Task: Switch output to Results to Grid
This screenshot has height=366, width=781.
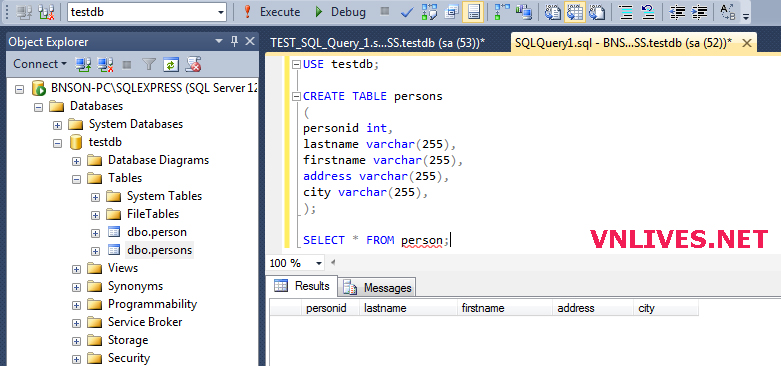Action: pyautogui.click(x=574, y=12)
